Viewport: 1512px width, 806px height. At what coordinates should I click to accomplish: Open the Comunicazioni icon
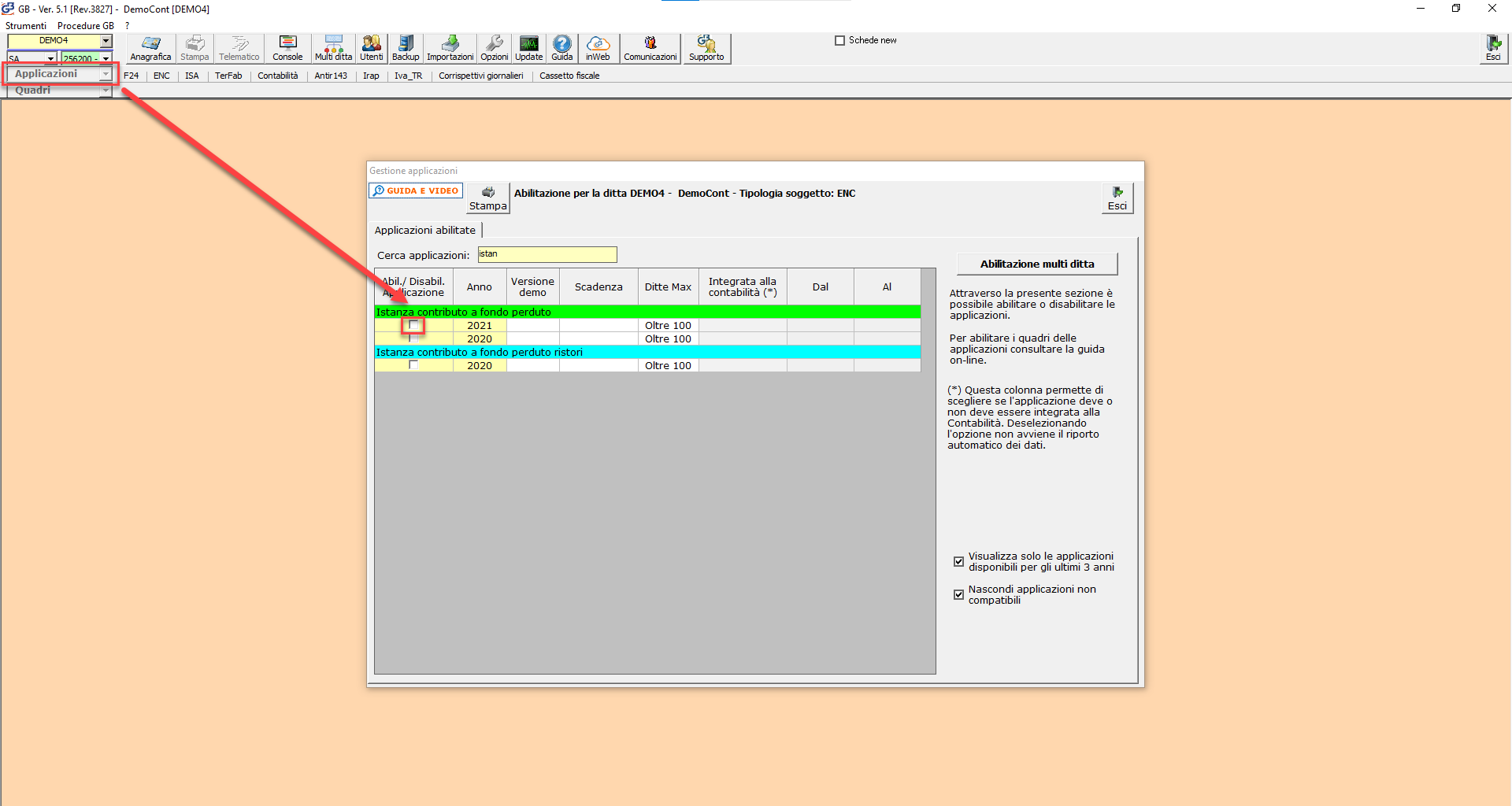pos(650,48)
